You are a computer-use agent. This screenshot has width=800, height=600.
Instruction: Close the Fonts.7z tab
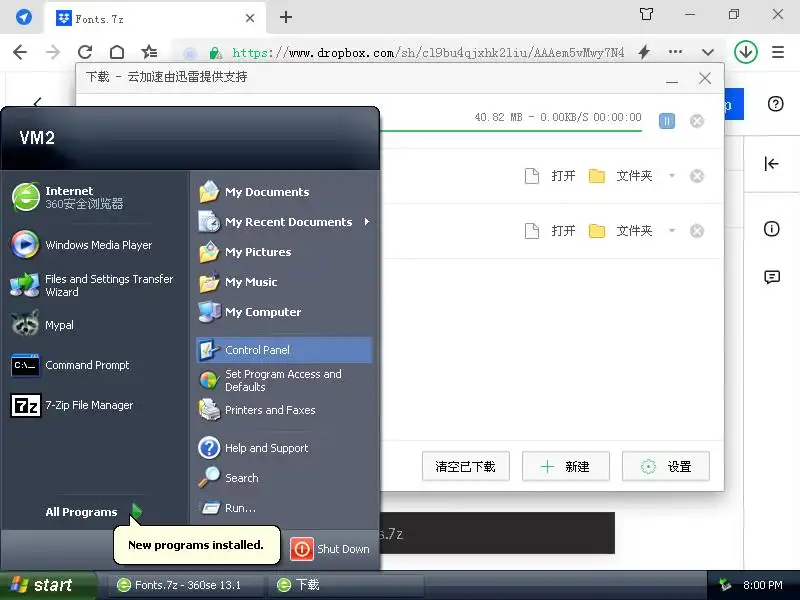[x=249, y=18]
